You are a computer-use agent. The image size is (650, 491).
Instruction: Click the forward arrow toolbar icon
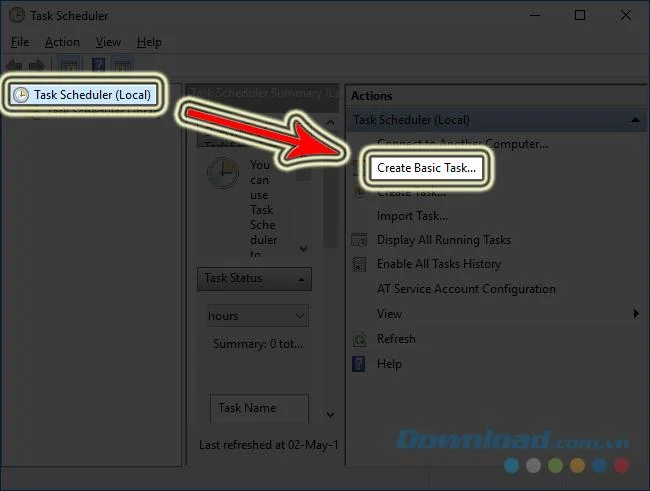[36, 65]
